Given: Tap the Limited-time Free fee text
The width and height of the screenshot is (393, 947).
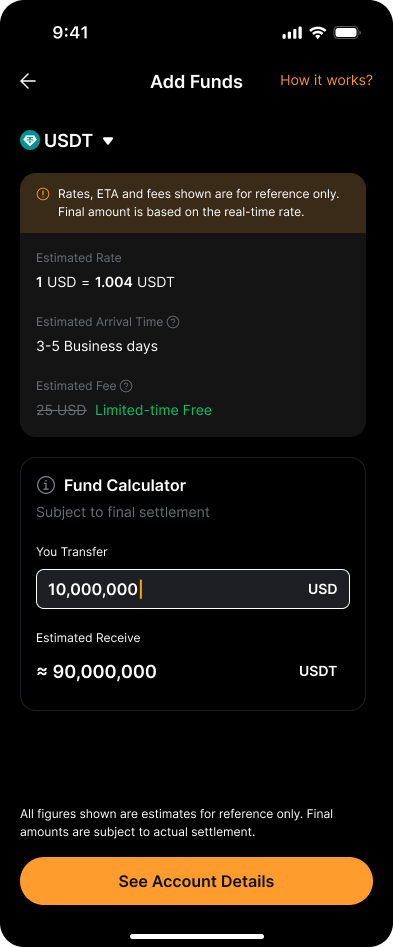Looking at the screenshot, I should (153, 410).
